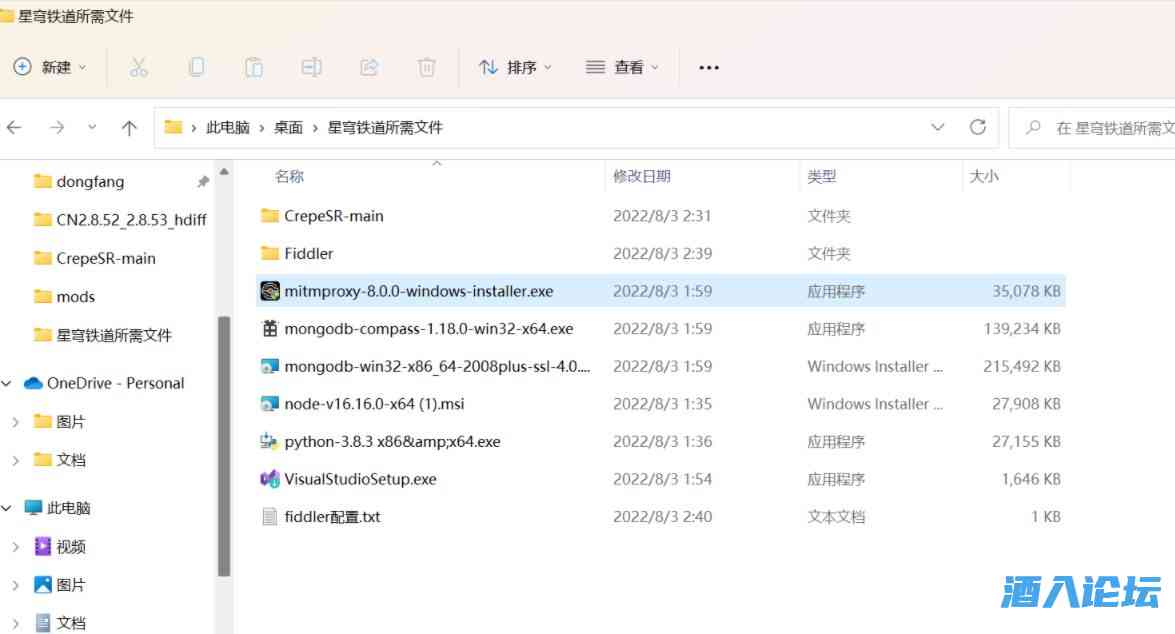Open CrepeSR-main in the sidebar
The image size is (1175, 634).
point(95,259)
